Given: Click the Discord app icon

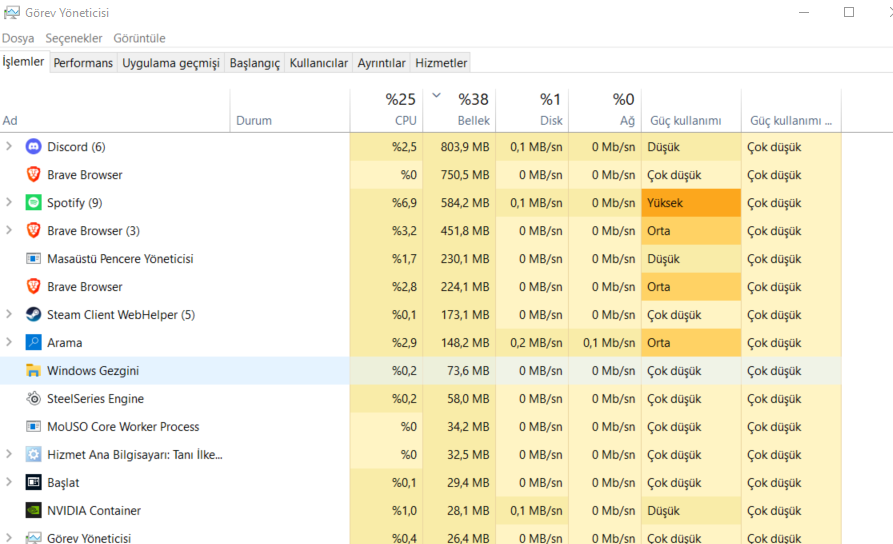Looking at the screenshot, I should (x=34, y=147).
